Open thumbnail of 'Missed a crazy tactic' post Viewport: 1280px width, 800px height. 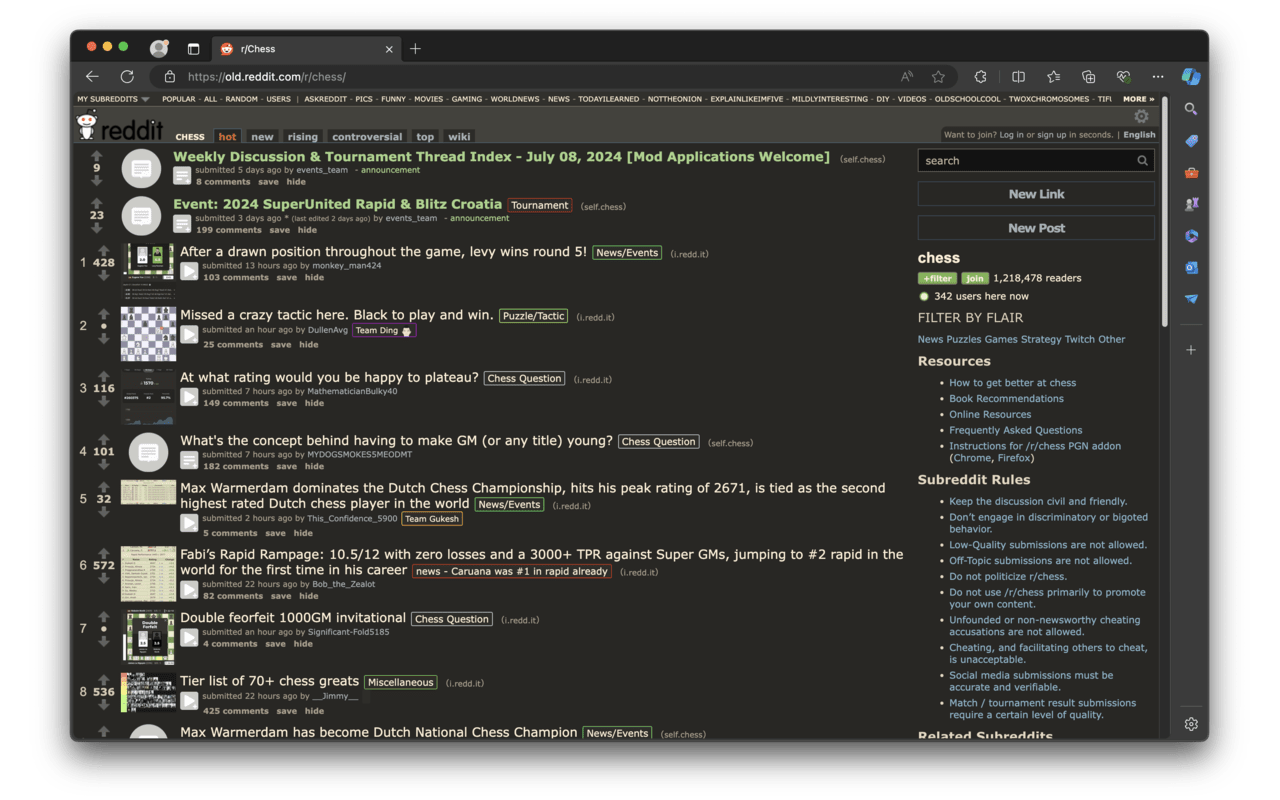click(x=148, y=334)
